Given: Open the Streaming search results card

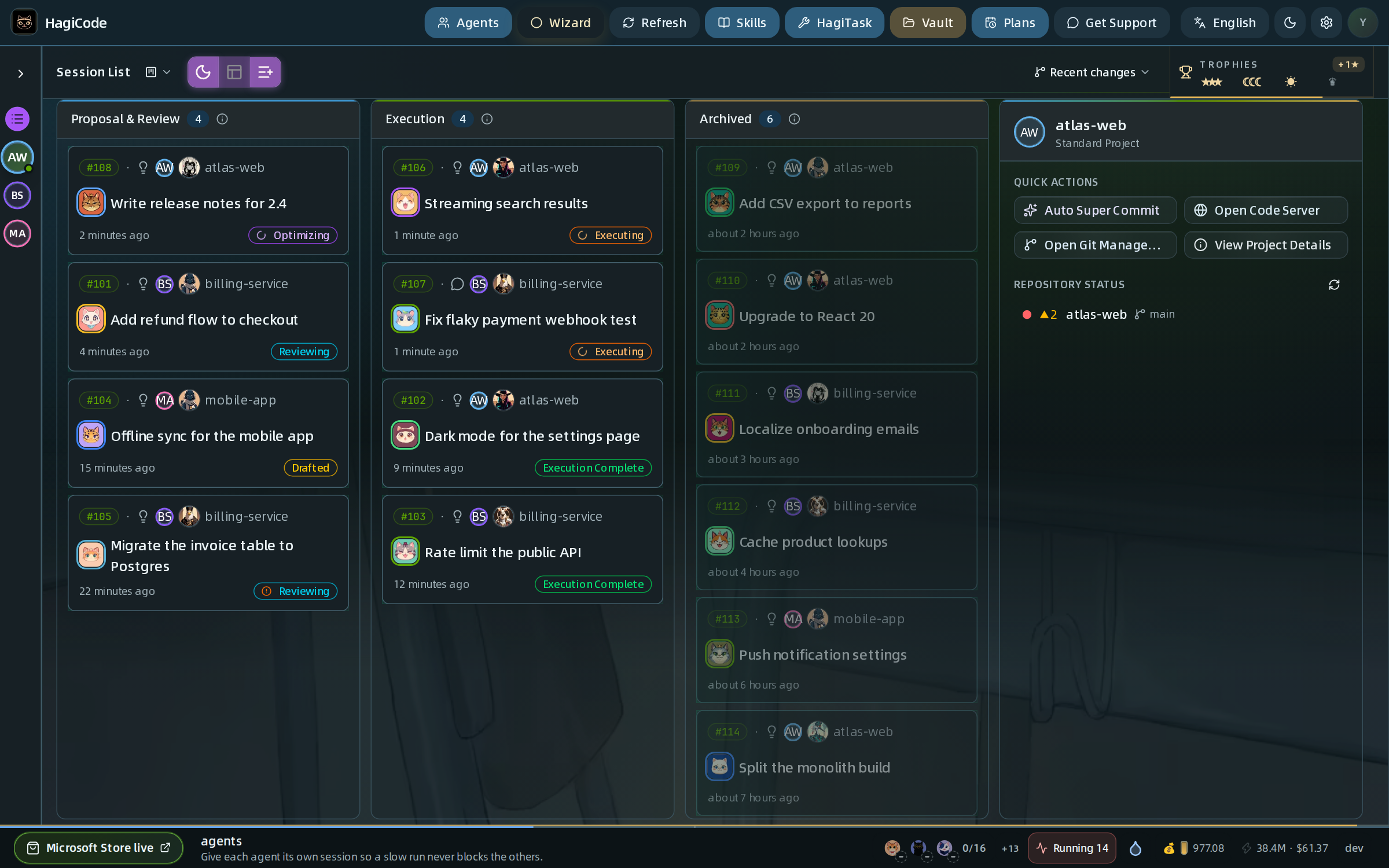Looking at the screenshot, I should point(522,201).
